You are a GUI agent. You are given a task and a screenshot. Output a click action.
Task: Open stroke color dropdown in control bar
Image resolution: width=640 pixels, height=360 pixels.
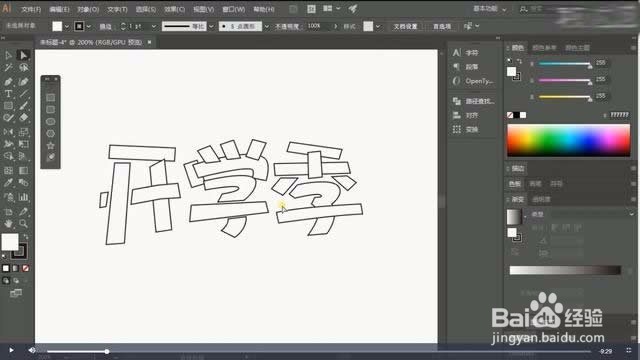[x=89, y=27]
